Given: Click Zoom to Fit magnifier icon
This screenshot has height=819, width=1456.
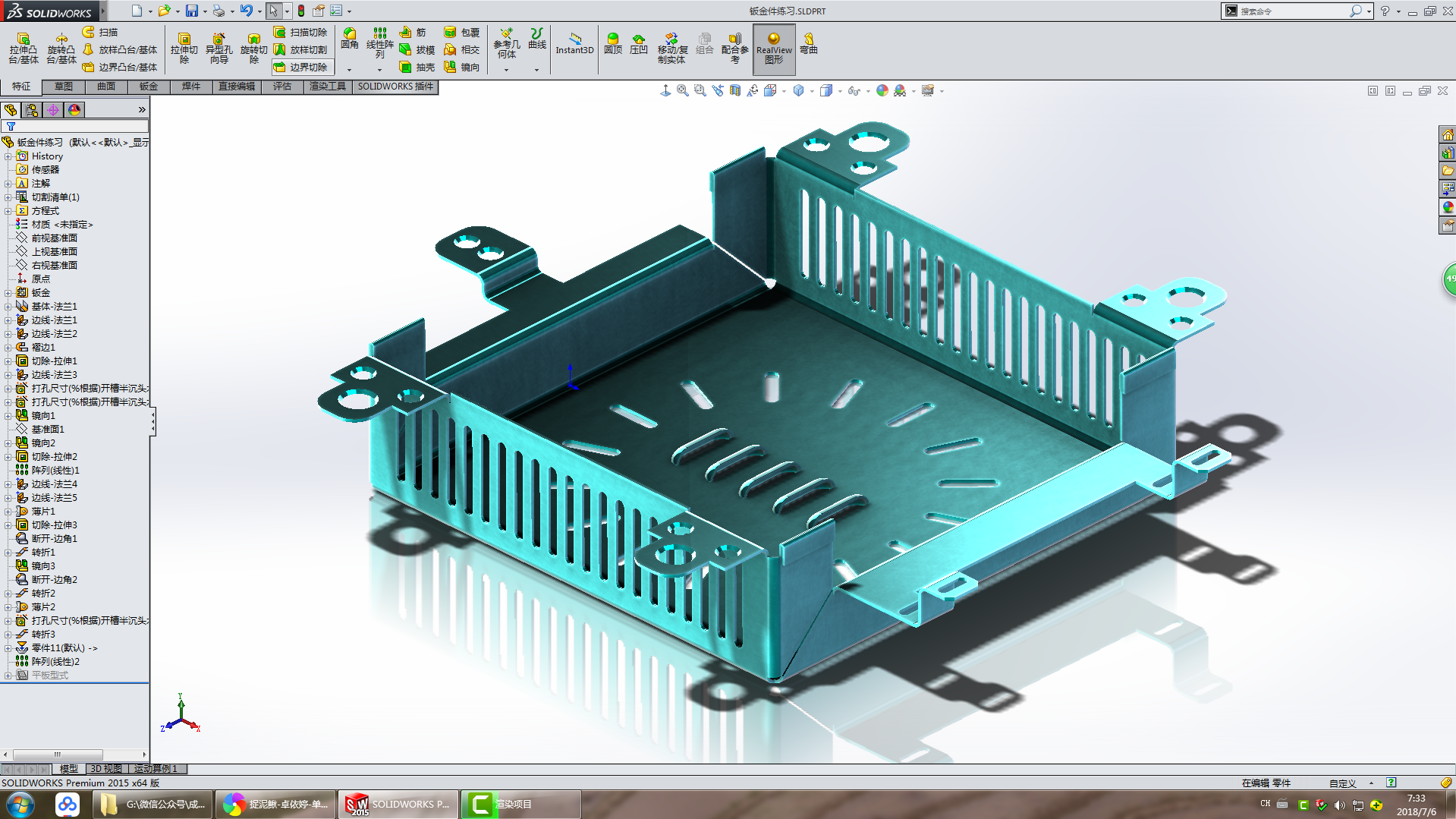Looking at the screenshot, I should click(x=682, y=91).
